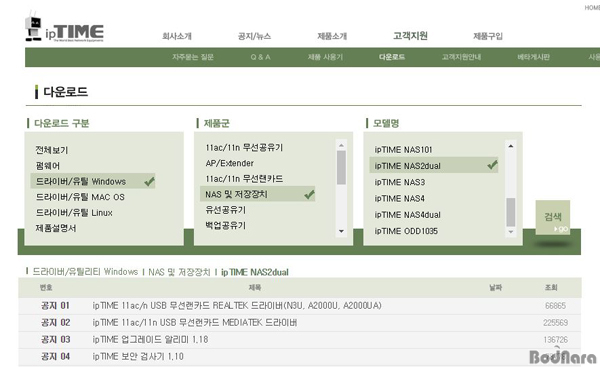The image size is (600, 367).
Task: Select 드라이버/유틸 Windows option
Action: coord(93,181)
